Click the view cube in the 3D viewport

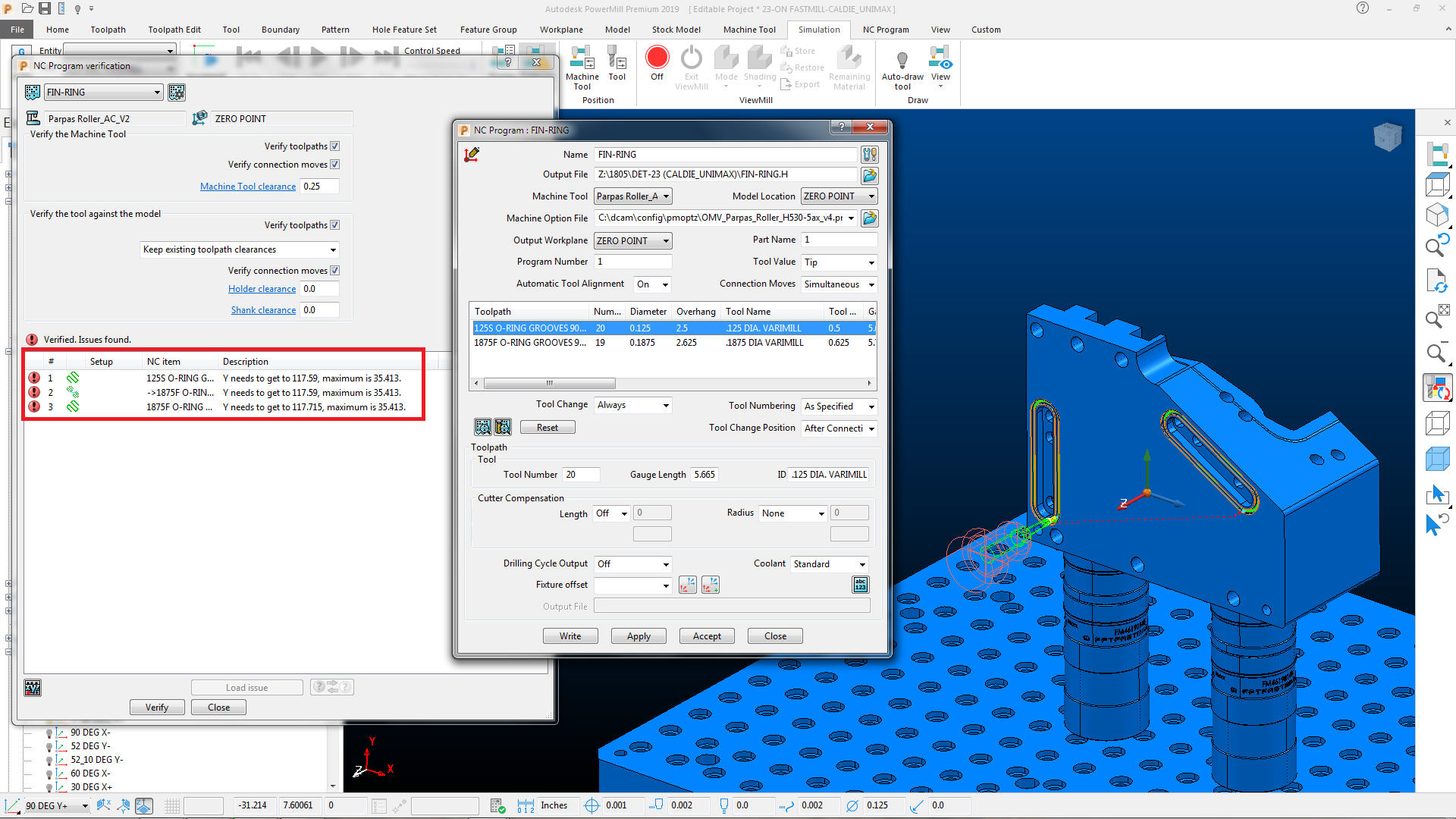pyautogui.click(x=1387, y=137)
